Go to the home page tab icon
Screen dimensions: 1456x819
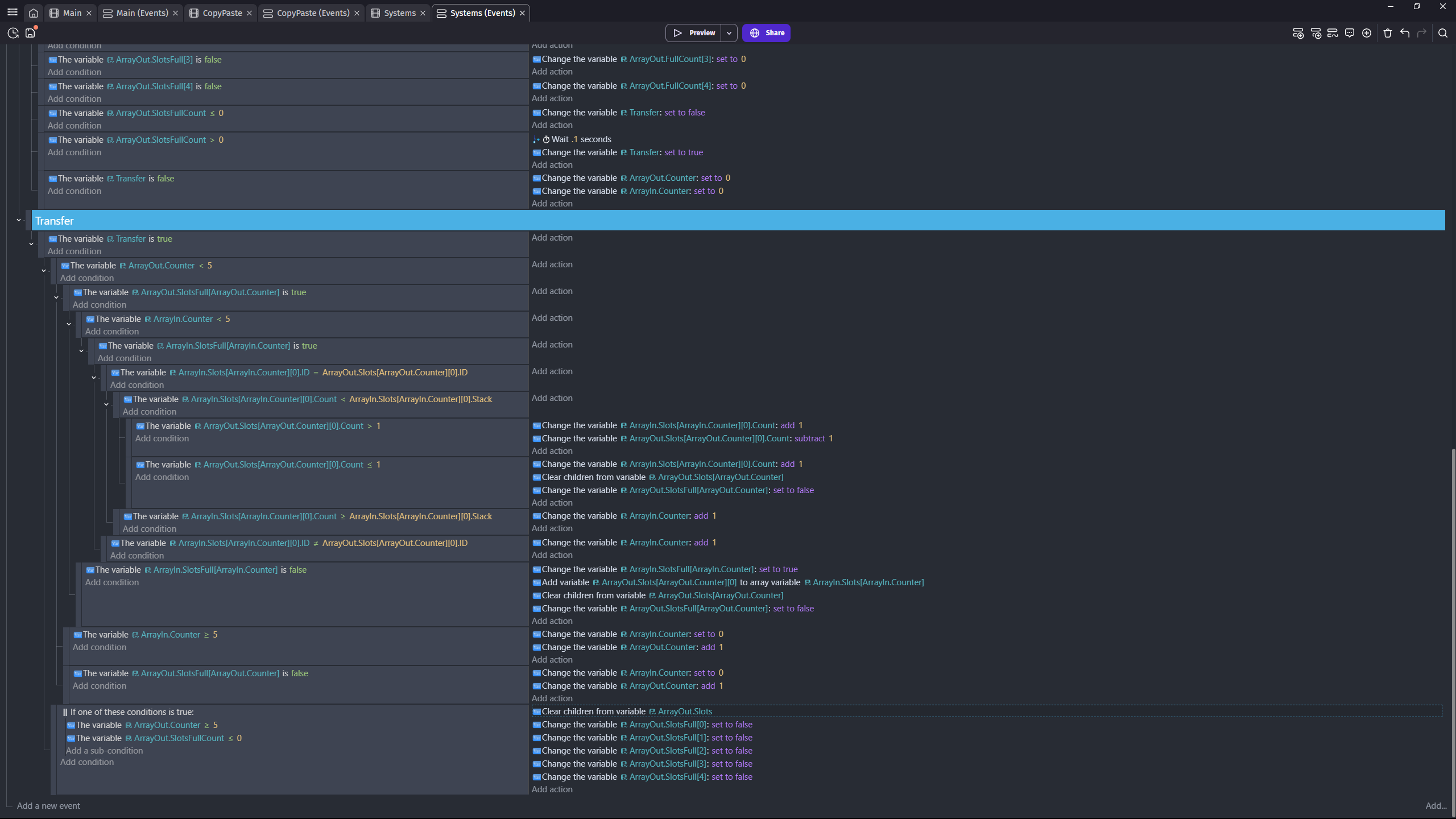(34, 13)
